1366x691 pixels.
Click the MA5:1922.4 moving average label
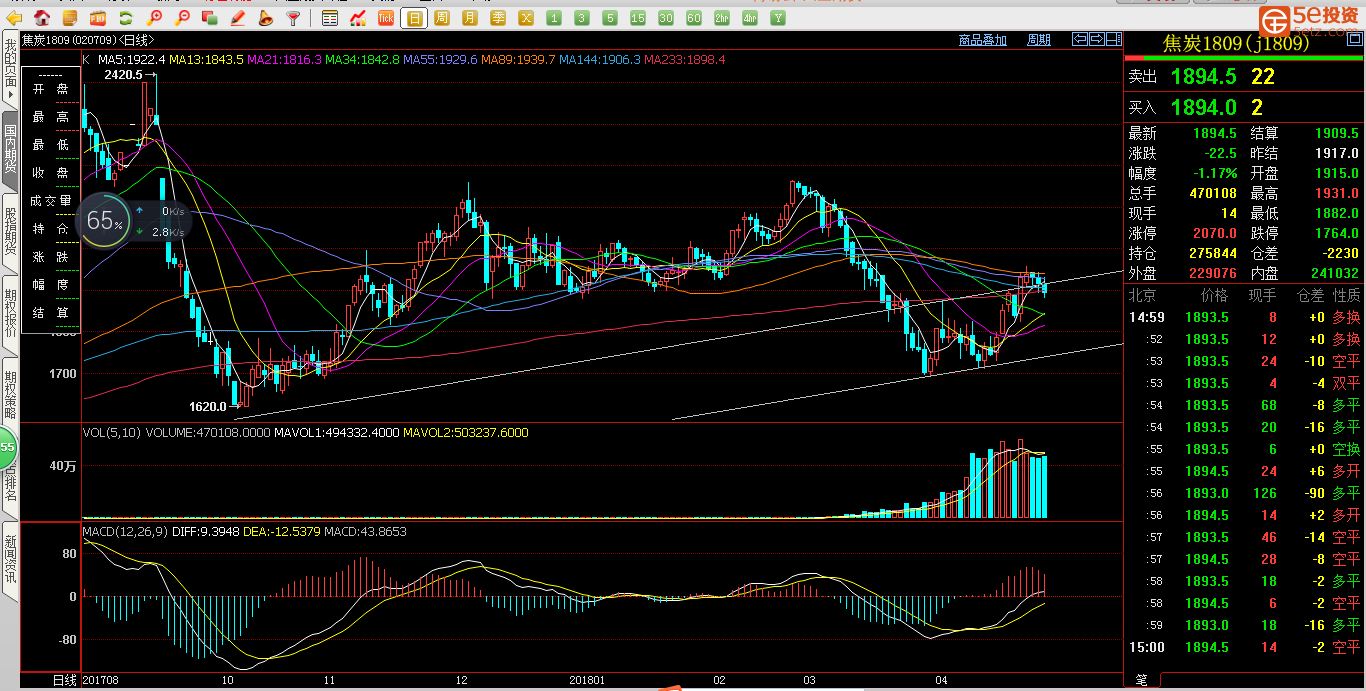tap(131, 60)
